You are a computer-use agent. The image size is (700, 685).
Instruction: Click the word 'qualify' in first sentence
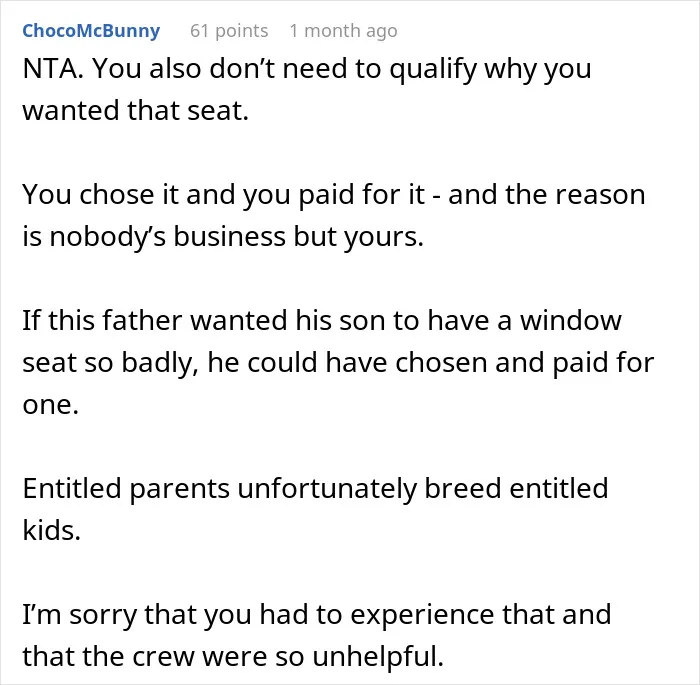click(432, 70)
